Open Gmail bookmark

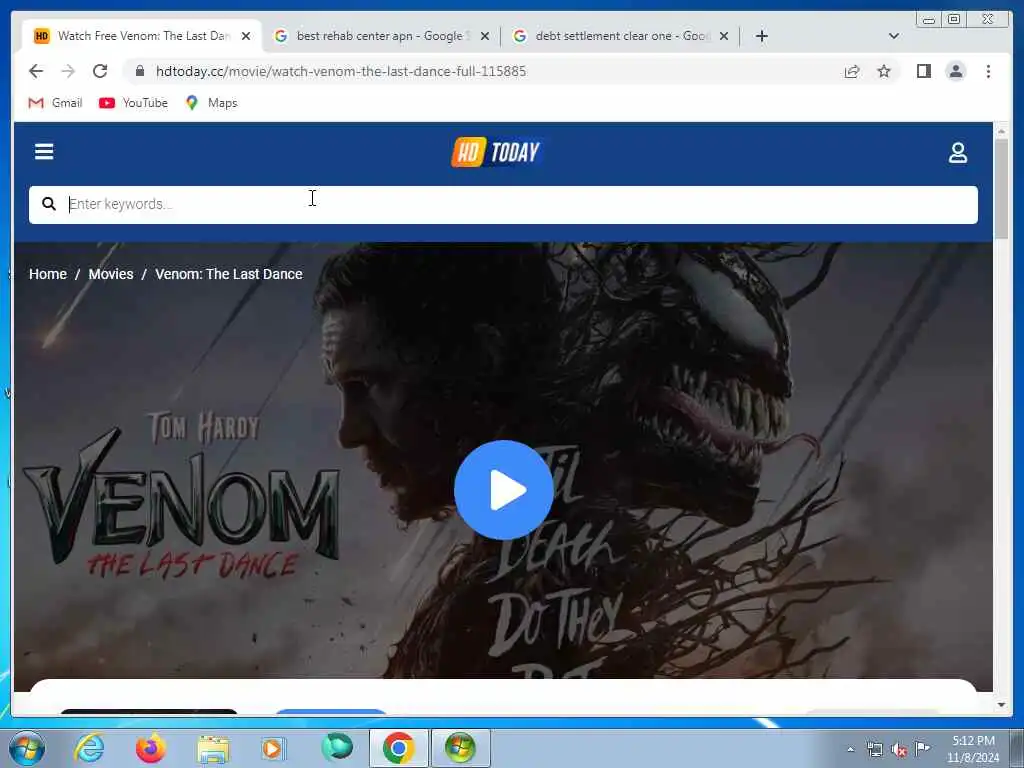tap(56, 103)
